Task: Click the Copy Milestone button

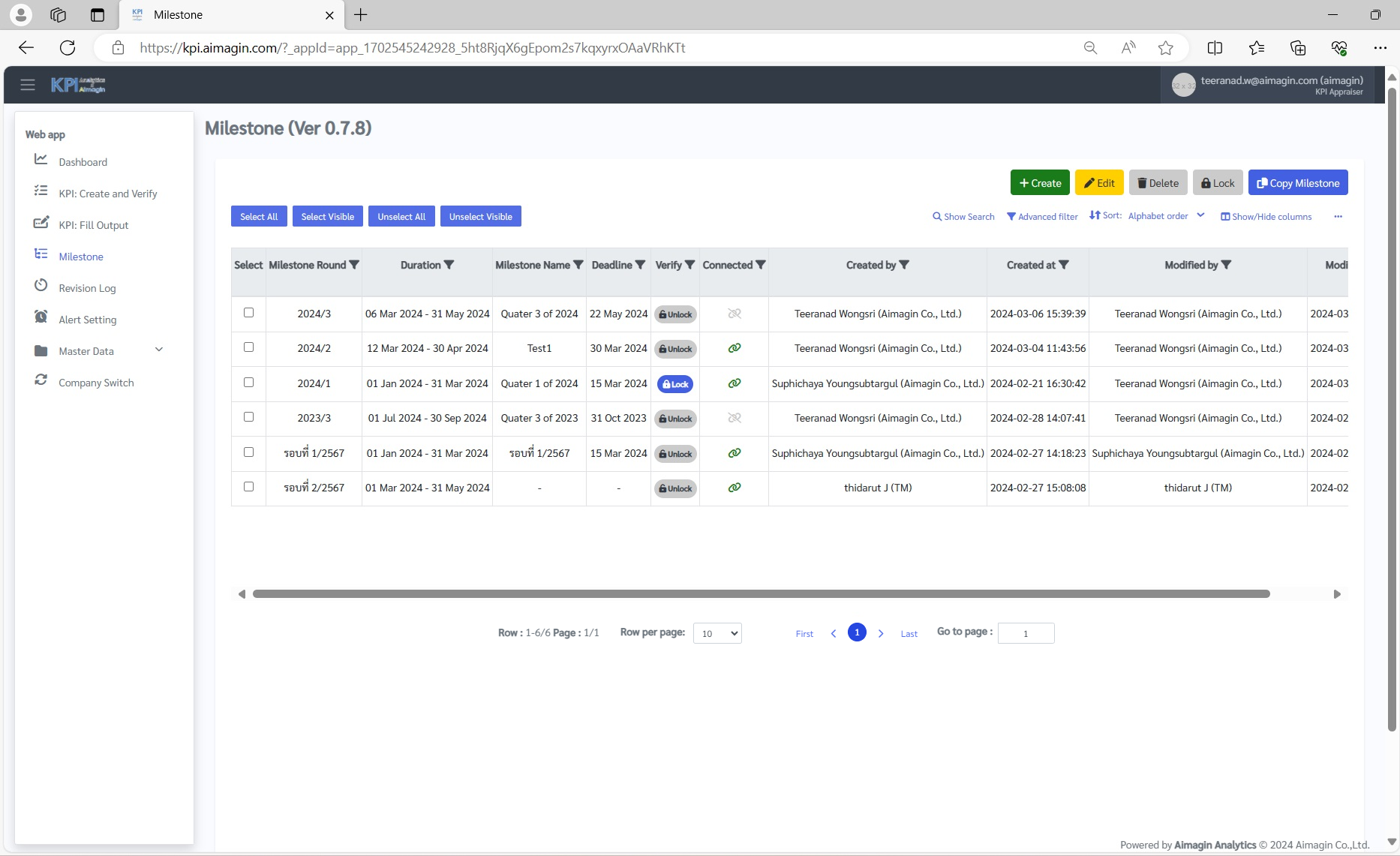Action: (1298, 183)
